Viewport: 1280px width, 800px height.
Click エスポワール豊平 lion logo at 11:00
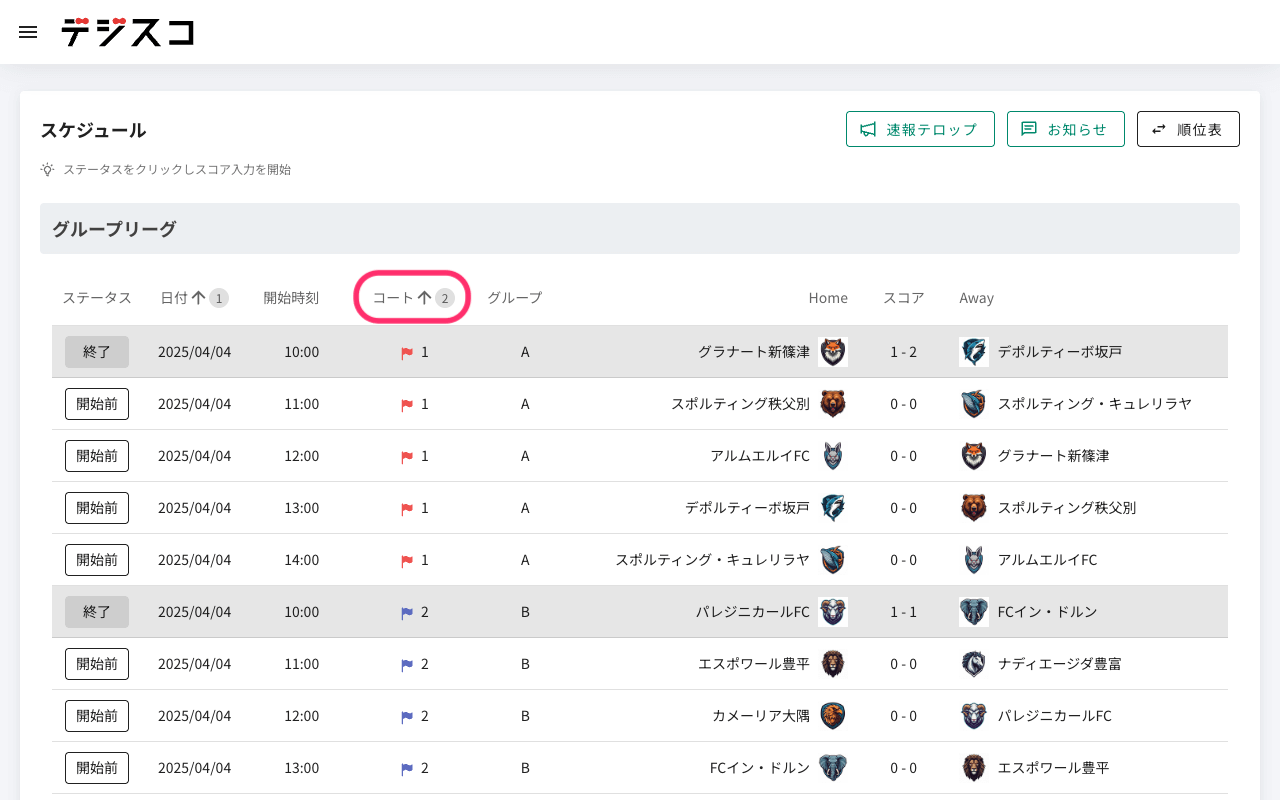click(x=832, y=664)
